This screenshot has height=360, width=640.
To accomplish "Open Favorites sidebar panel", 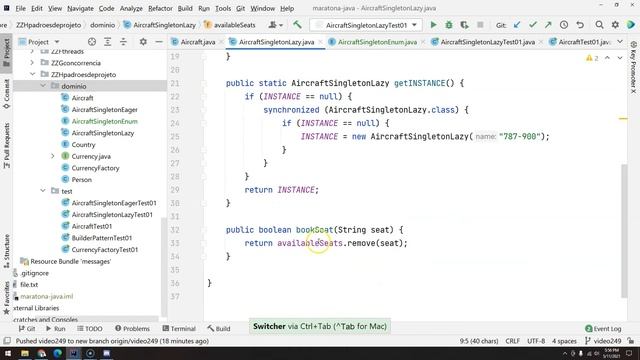I will click(6, 298).
